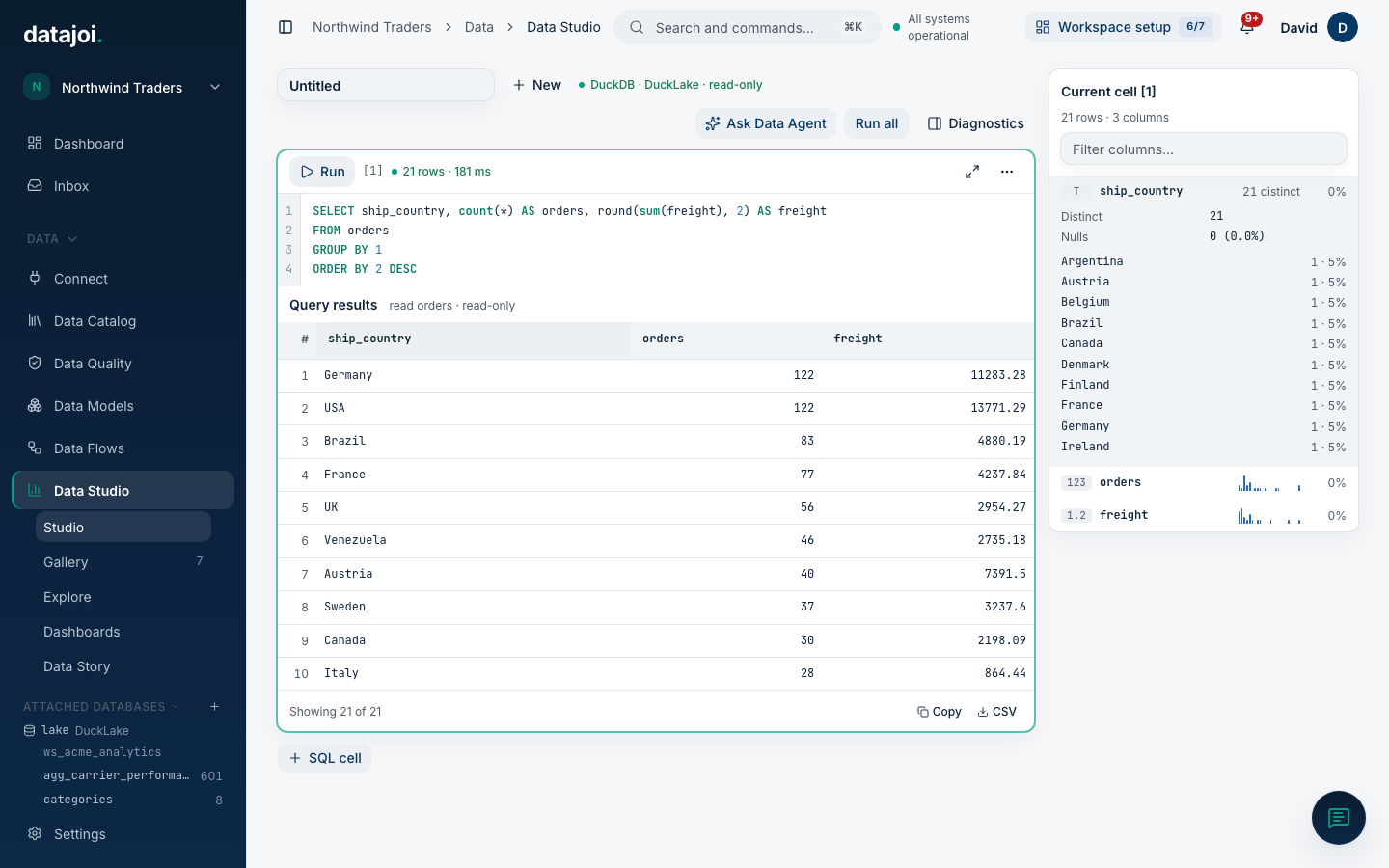The width and height of the screenshot is (1389, 868).
Task: Click the Run all button
Action: tap(877, 123)
